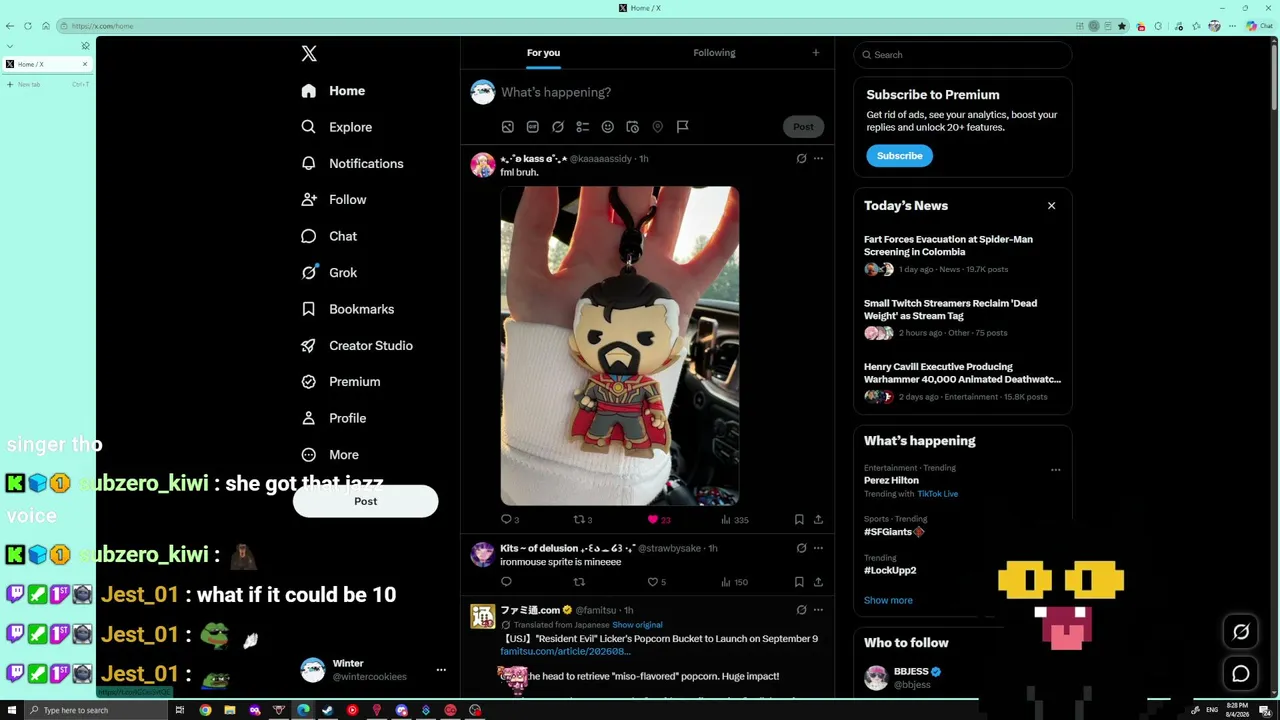Open more options on kass's post

click(x=818, y=159)
